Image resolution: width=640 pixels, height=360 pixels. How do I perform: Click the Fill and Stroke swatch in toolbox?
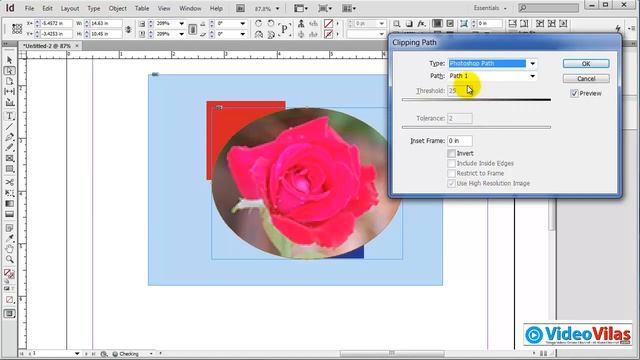tap(9, 274)
